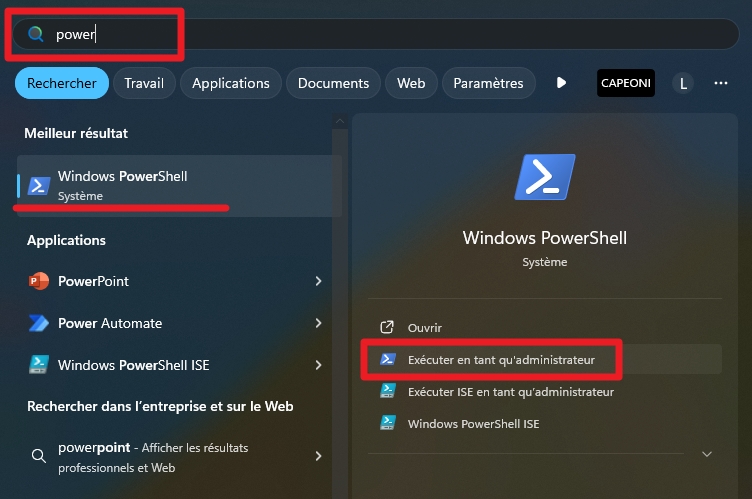This screenshot has width=752, height=499.
Task: Select the powerpoint web search suggestion
Action: point(175,456)
